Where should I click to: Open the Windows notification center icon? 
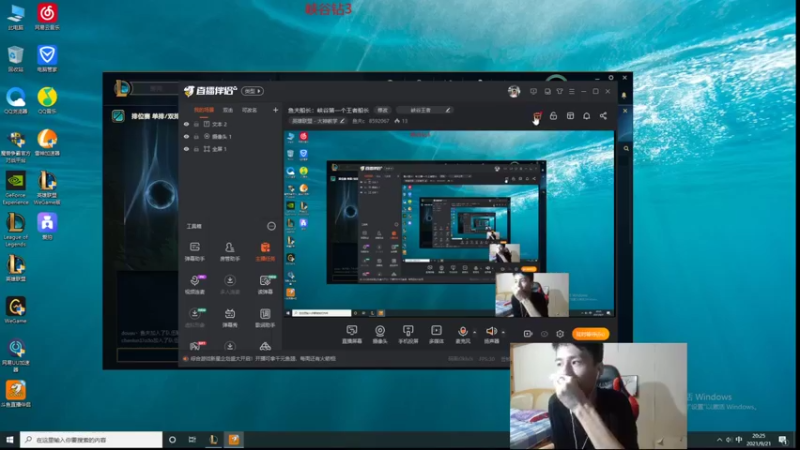783,439
